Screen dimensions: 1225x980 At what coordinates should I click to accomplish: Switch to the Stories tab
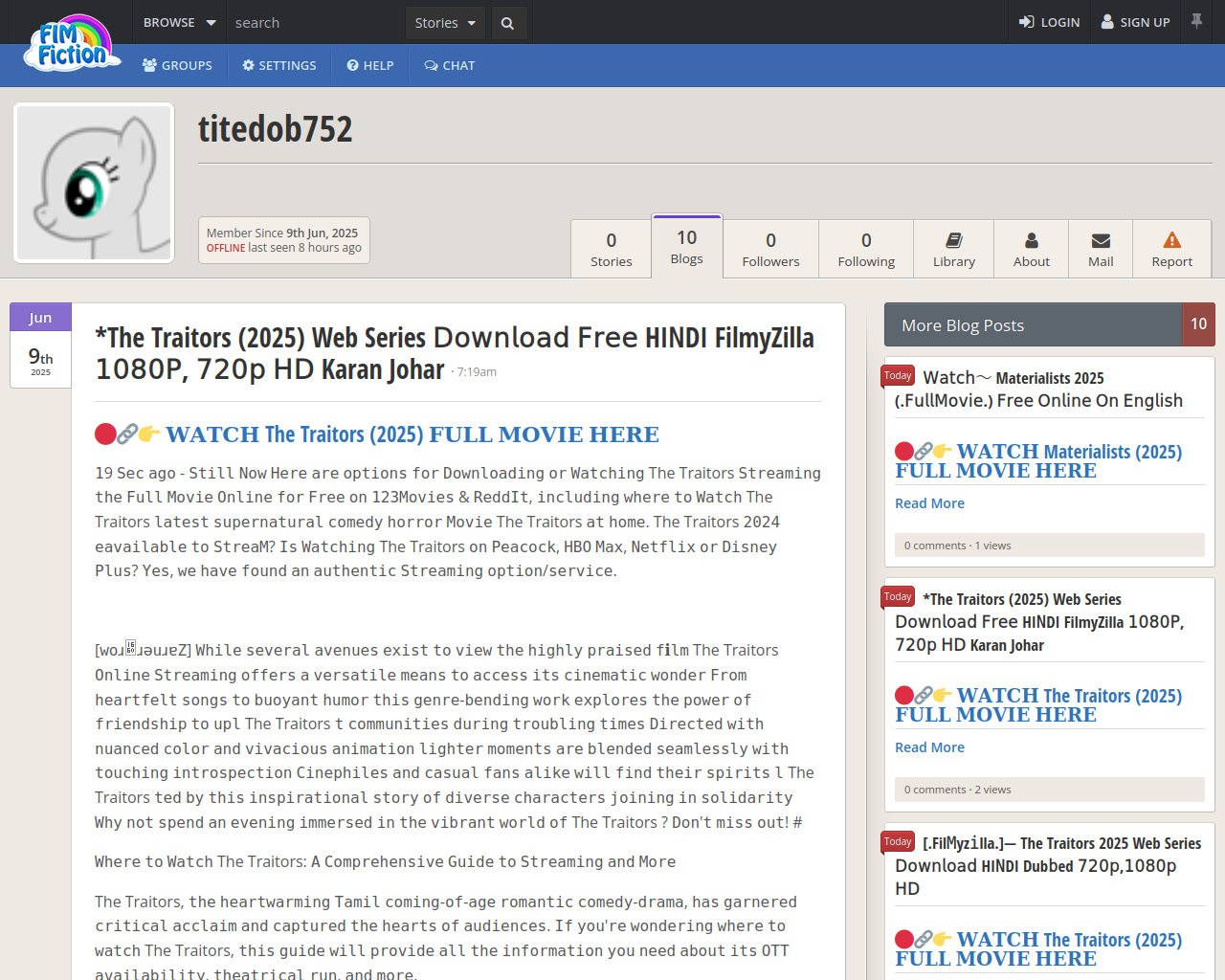[612, 249]
